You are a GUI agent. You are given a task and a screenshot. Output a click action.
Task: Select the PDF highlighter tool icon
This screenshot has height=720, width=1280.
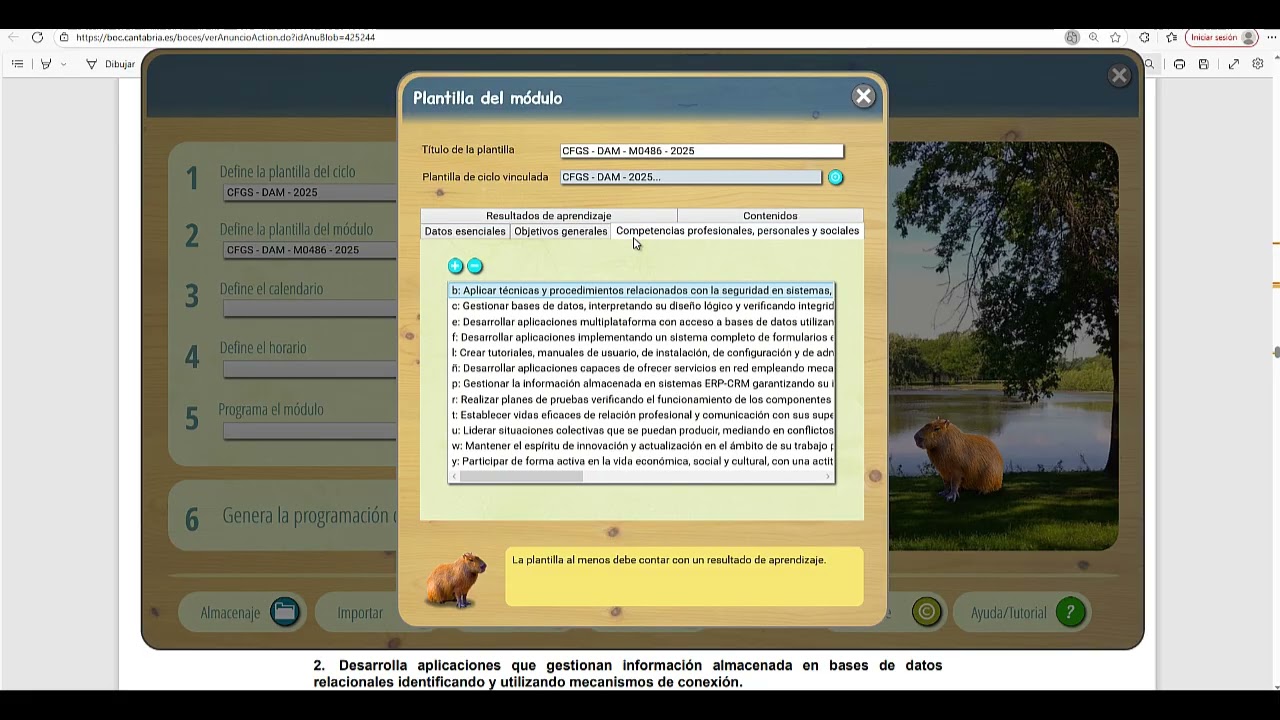(x=45, y=64)
